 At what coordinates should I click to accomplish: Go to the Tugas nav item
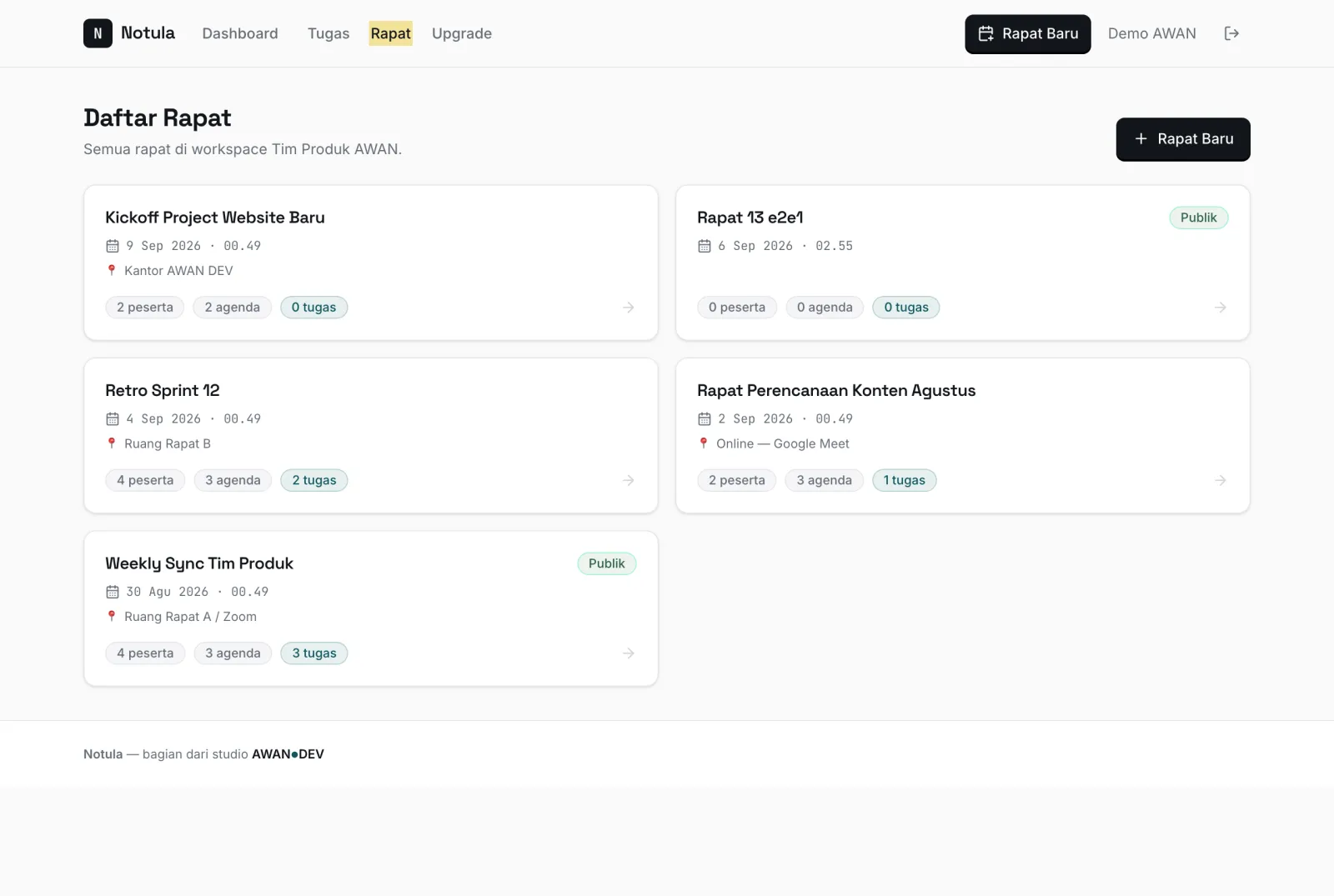click(328, 33)
